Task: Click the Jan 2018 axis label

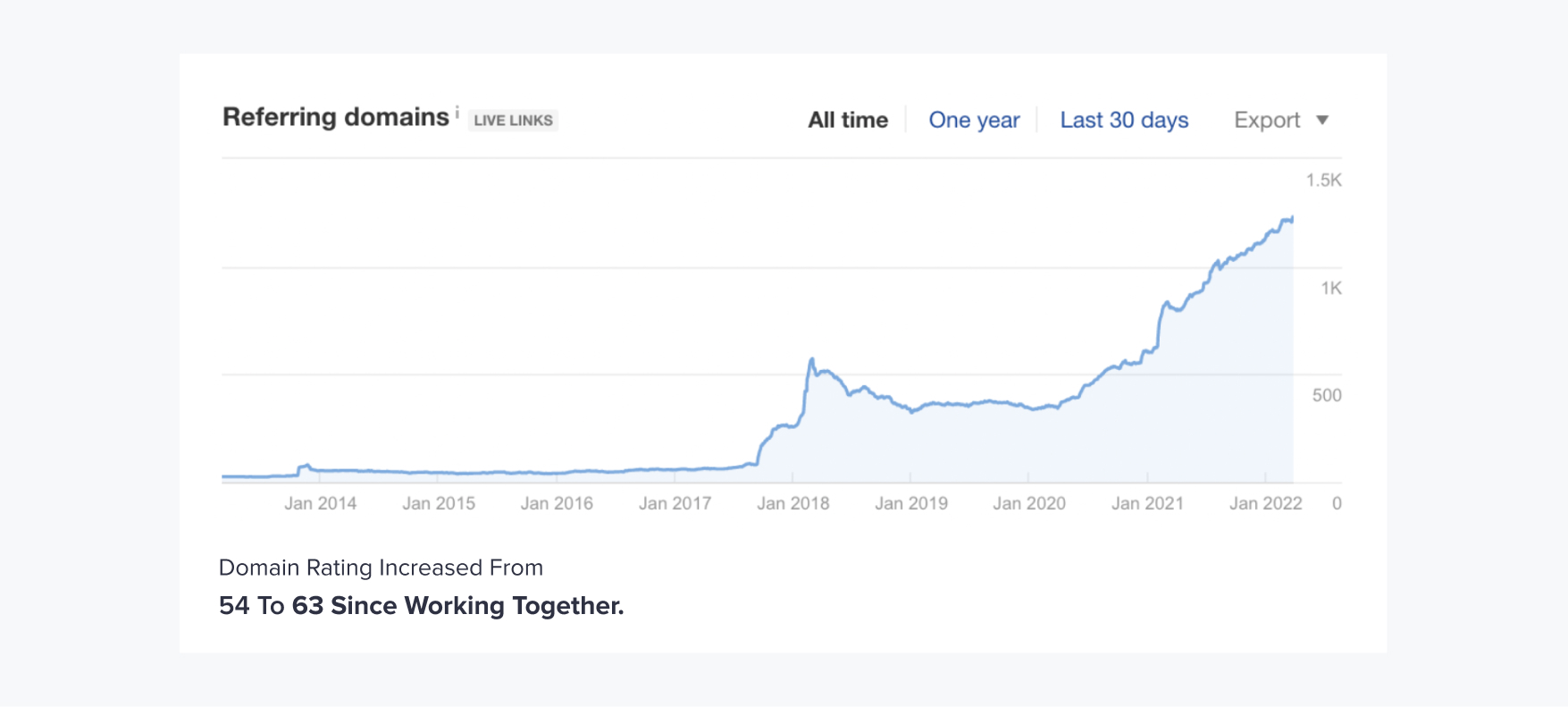Action: click(792, 503)
